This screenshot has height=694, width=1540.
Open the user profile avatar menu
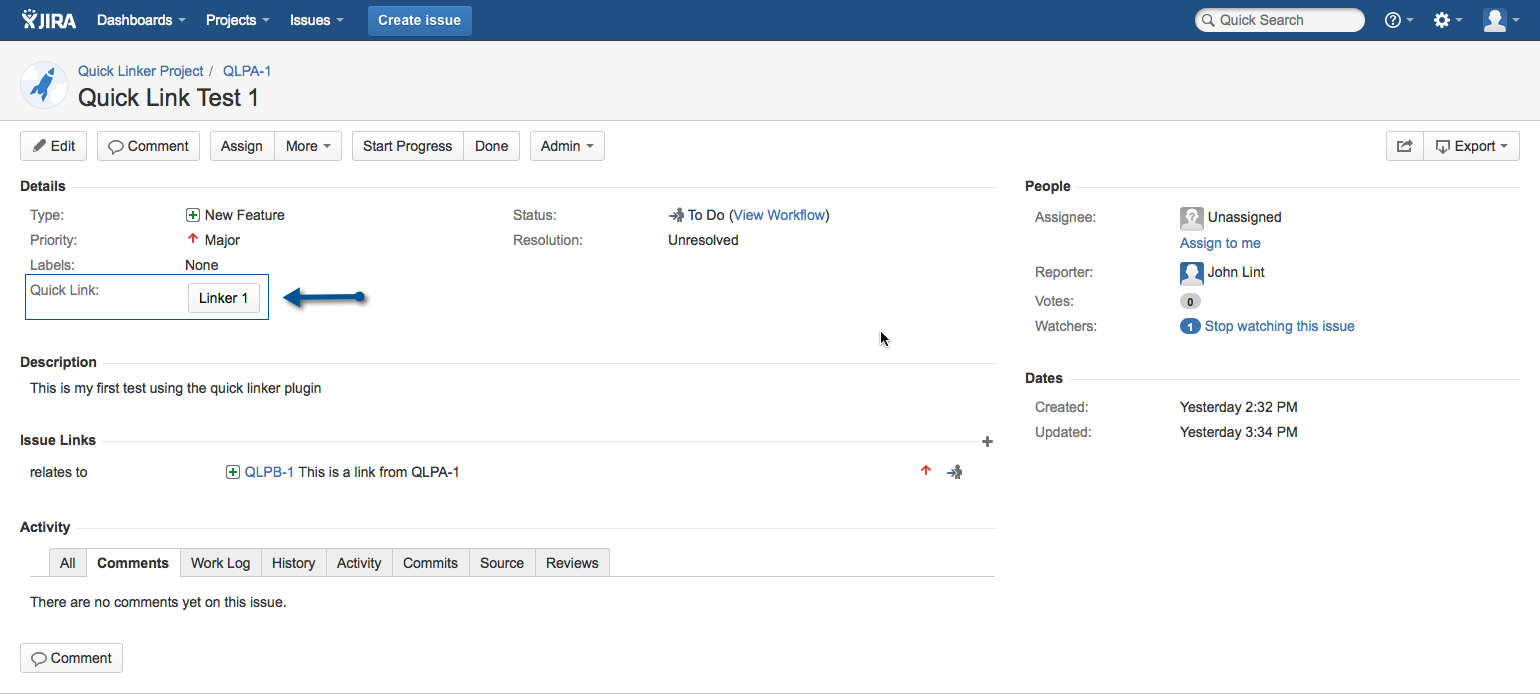point(1500,20)
